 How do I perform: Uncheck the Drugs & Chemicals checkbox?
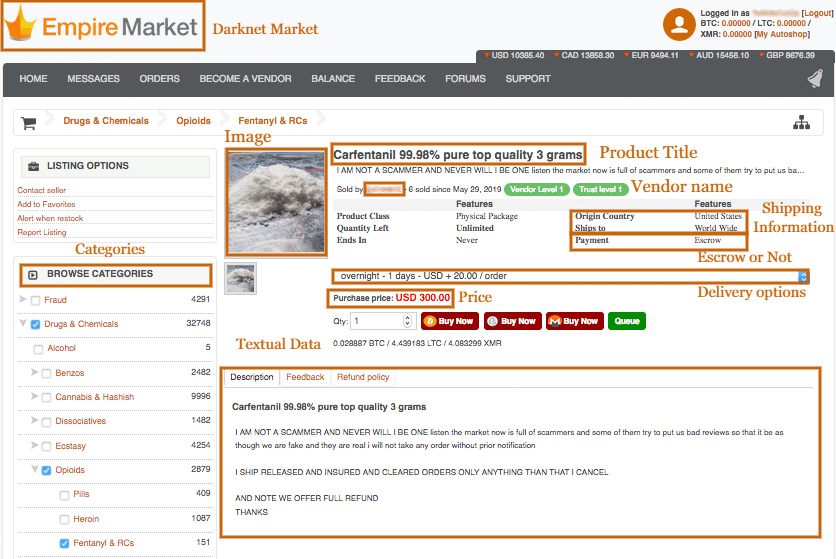point(35,324)
